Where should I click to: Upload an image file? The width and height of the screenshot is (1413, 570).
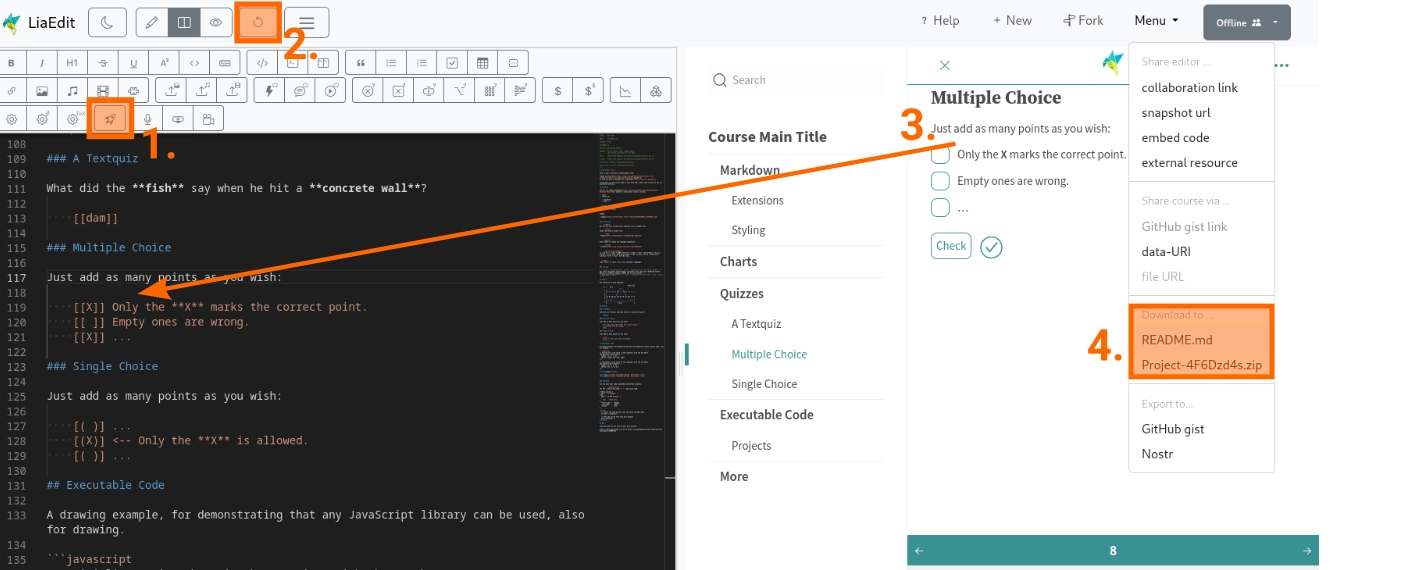[172, 91]
